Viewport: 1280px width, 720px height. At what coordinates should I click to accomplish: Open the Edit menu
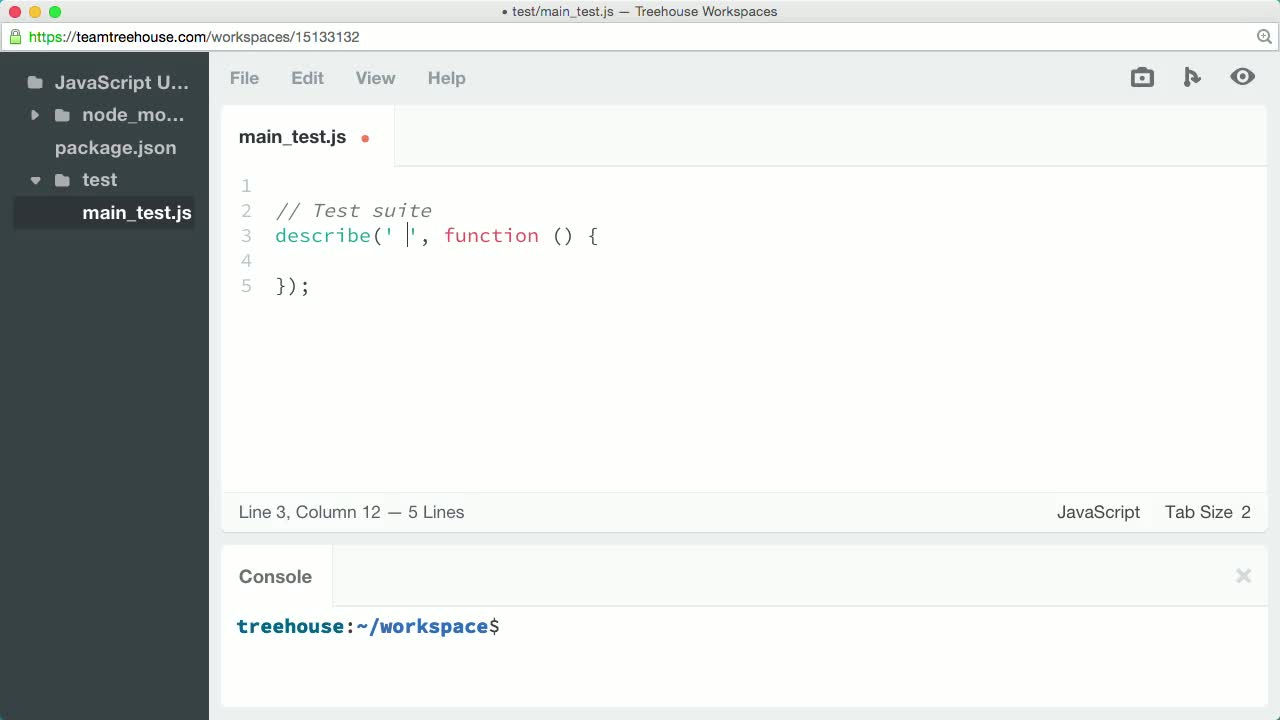[x=307, y=78]
